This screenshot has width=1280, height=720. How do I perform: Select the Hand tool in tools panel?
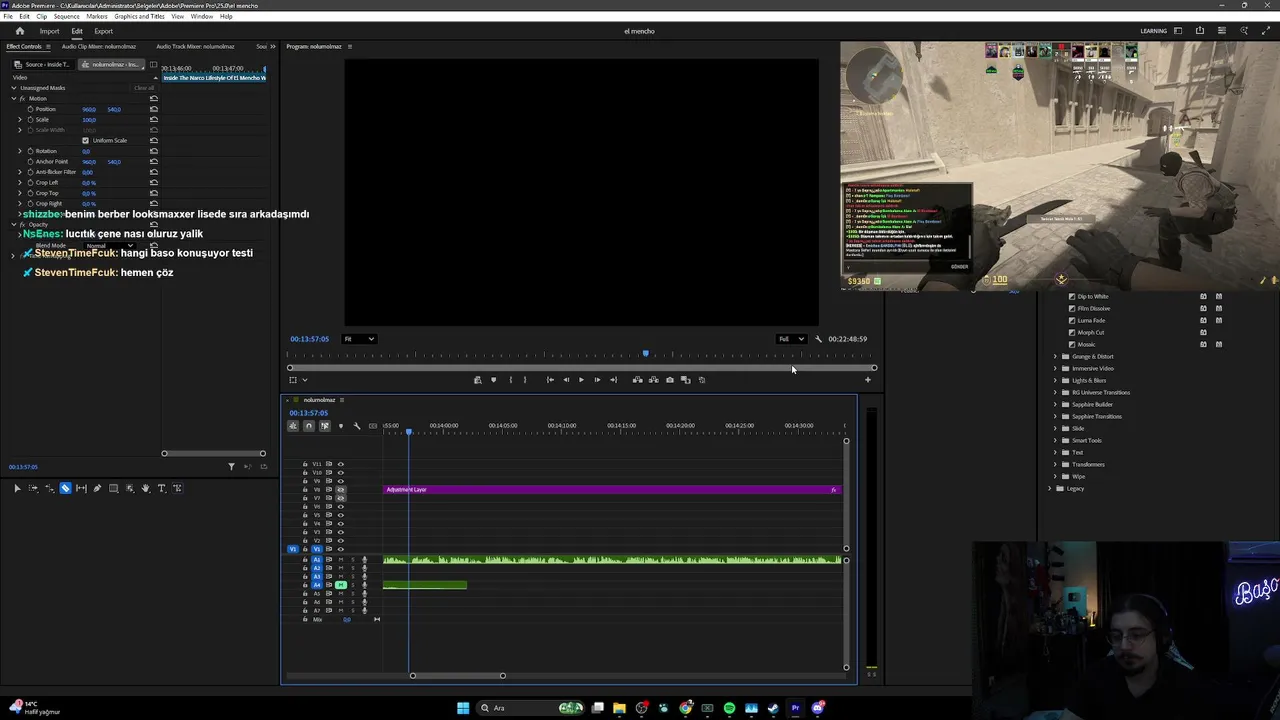pyautogui.click(x=145, y=488)
